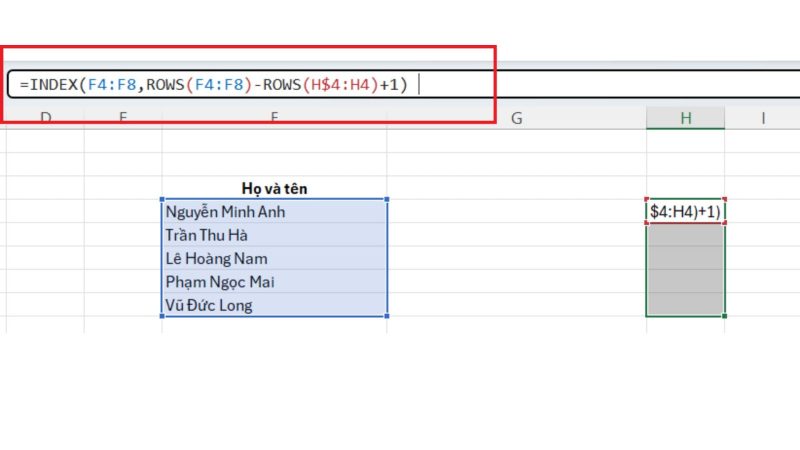
Task: Select column I header
Action: coord(762,118)
